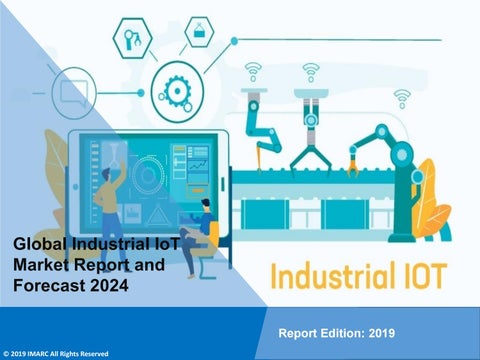This screenshot has width=480, height=360.
Task: Click the rightmost wifi signal icon
Action: 402,99
